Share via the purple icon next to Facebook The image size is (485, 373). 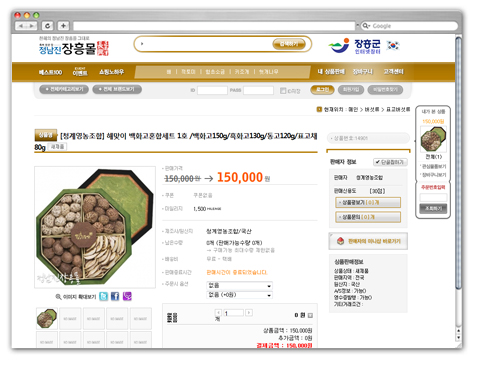(127, 296)
